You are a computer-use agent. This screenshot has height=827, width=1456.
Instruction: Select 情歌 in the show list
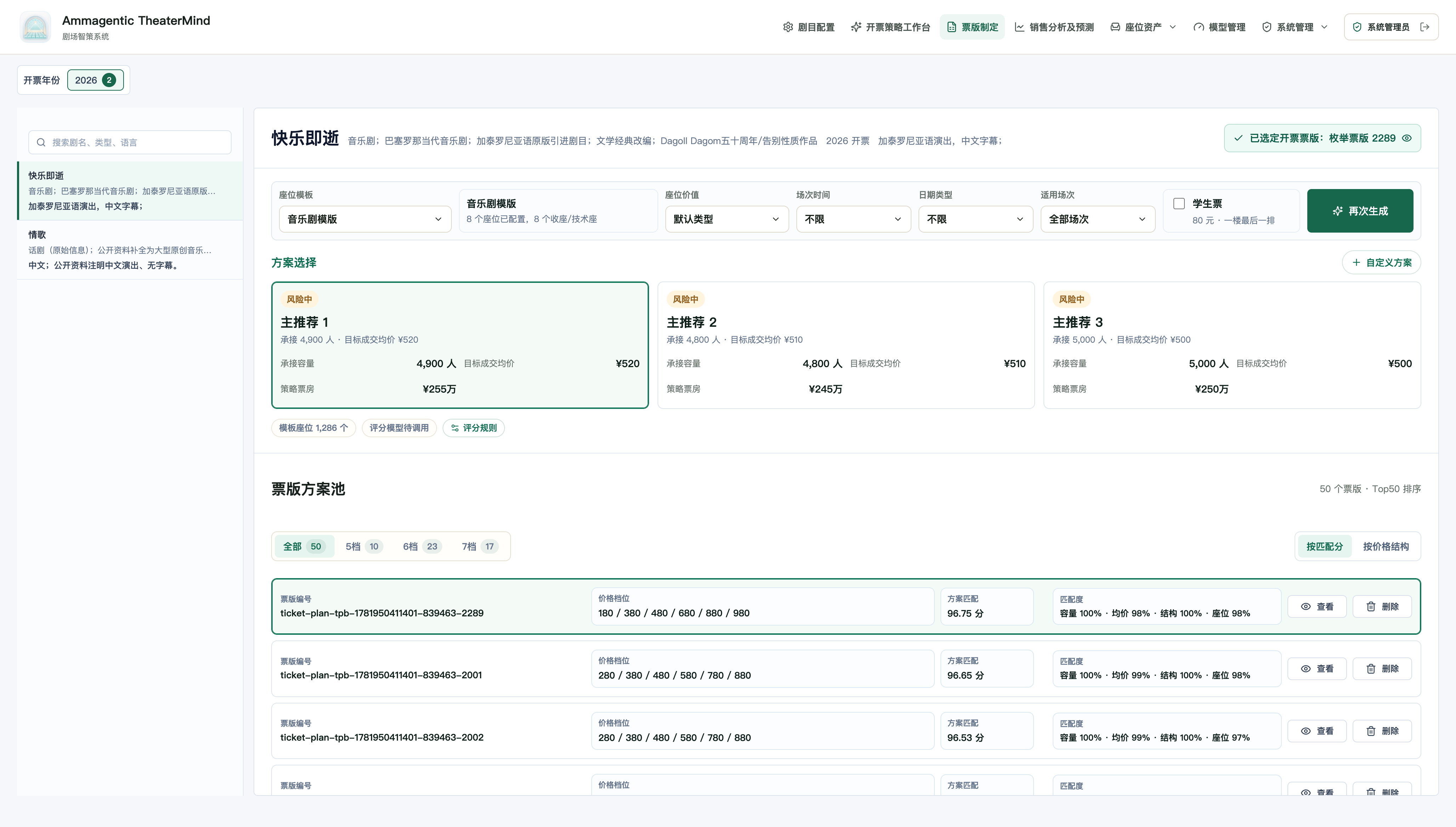(131, 250)
